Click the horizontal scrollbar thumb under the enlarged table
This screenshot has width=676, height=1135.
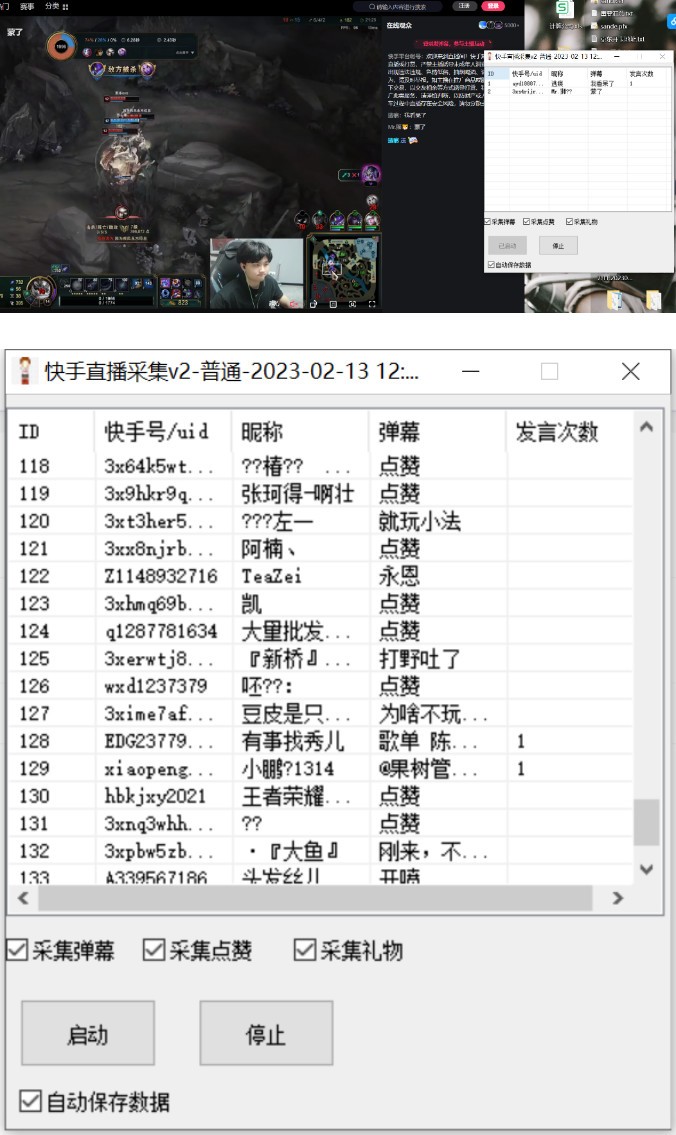click(x=315, y=898)
